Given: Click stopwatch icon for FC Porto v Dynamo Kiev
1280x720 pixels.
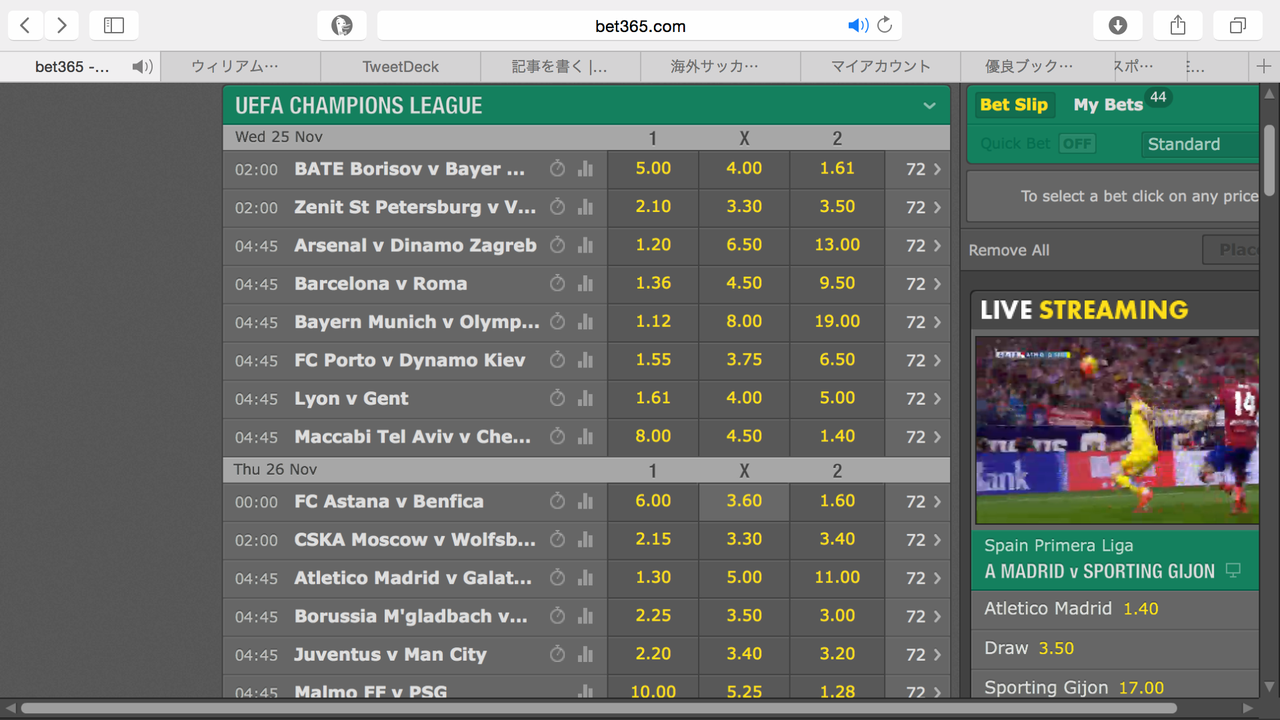Looking at the screenshot, I should tap(558, 360).
